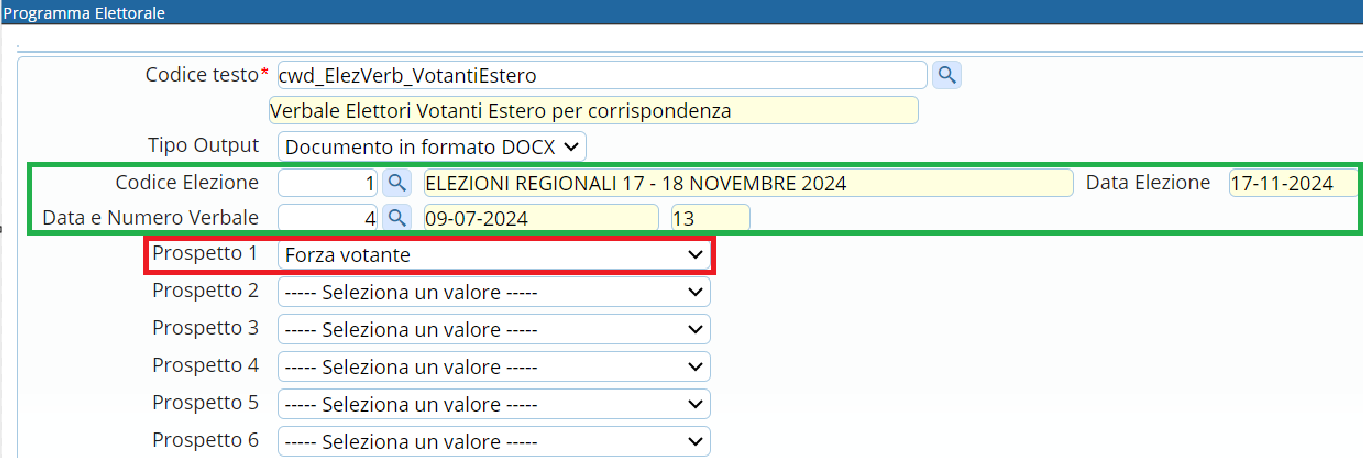Expand the Prospetto 1 dropdown
Screen dimensions: 1363x458
click(x=494, y=255)
